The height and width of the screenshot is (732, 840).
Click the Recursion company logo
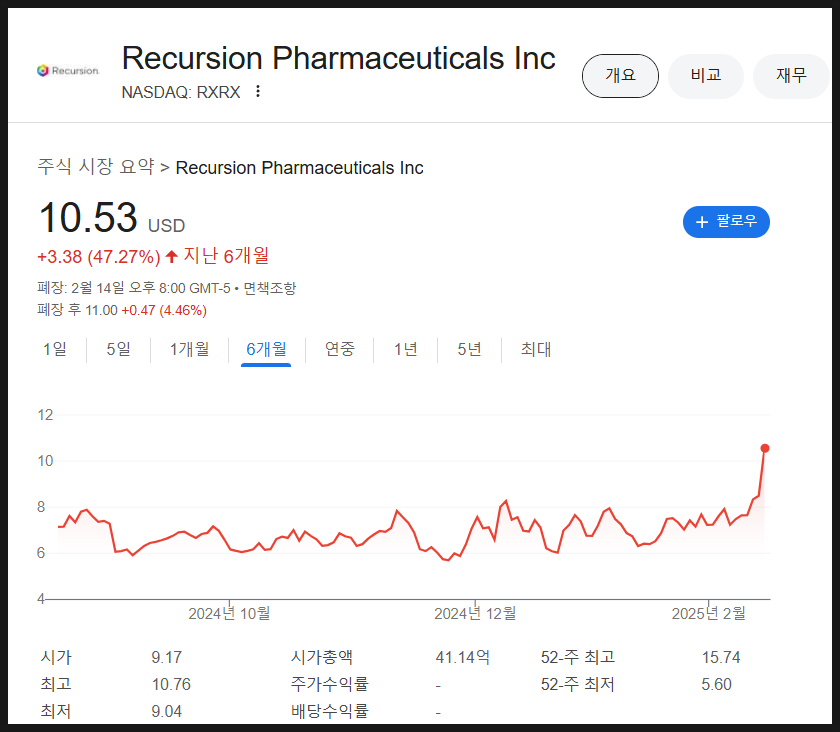(x=68, y=71)
